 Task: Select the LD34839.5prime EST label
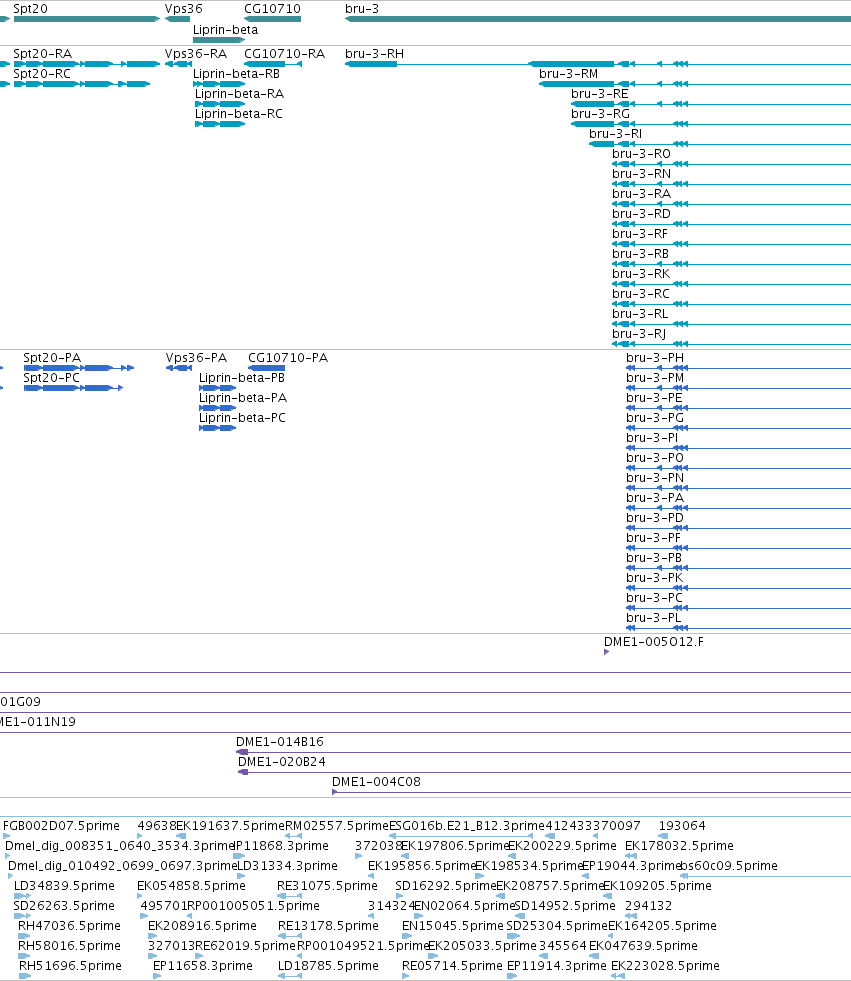pyautogui.click(x=64, y=886)
